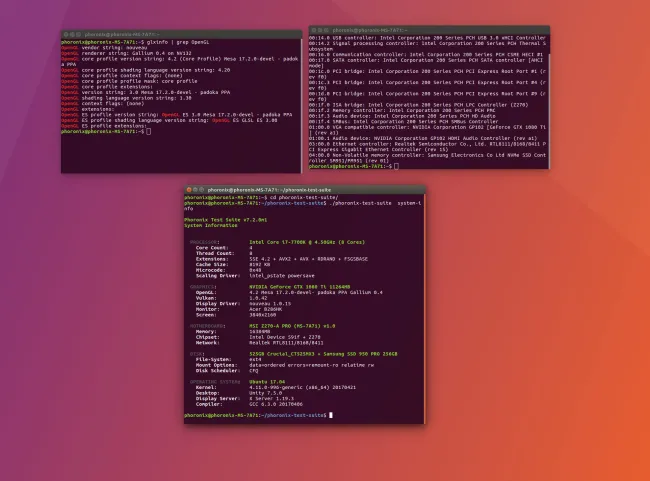Click 'Acer B286HK' monitor value
Image resolution: width=650 pixels, height=481 pixels.
266,309
